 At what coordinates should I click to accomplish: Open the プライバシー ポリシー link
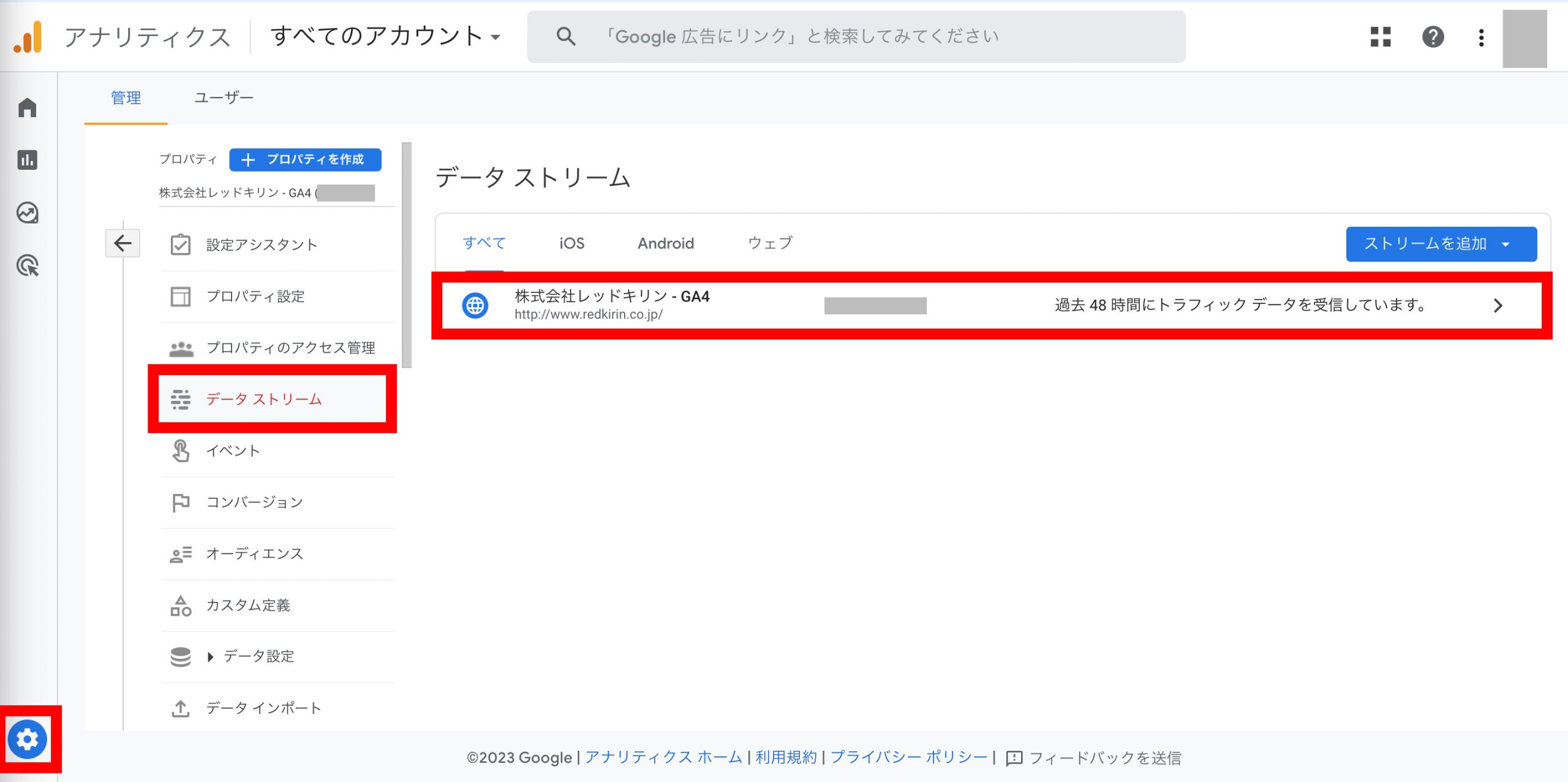coord(909,757)
